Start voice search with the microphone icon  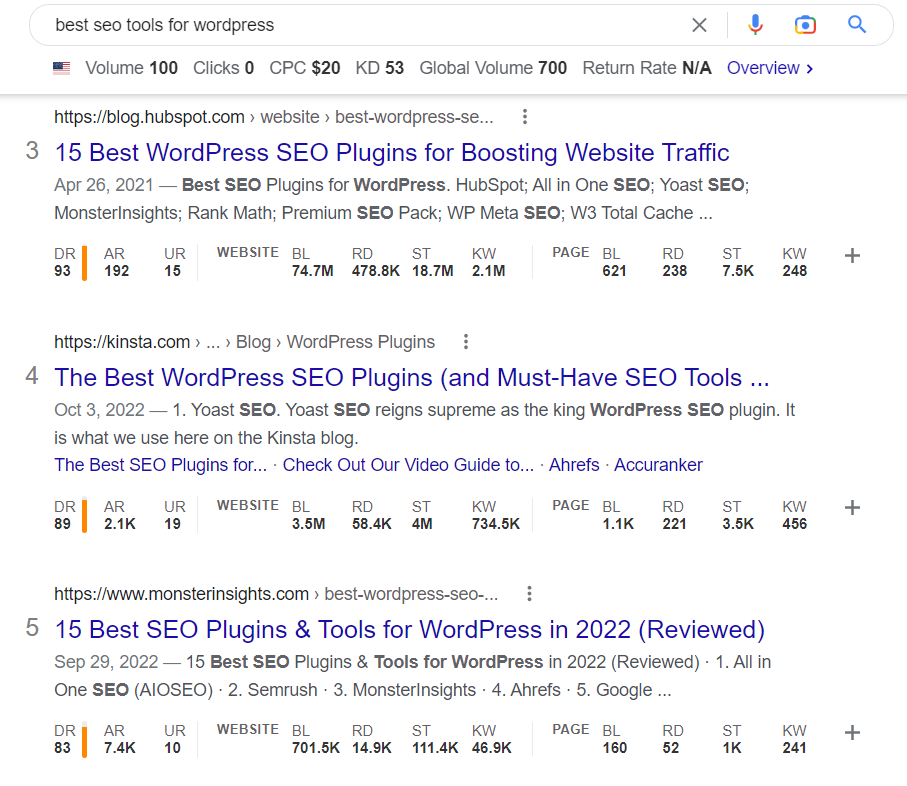755,25
